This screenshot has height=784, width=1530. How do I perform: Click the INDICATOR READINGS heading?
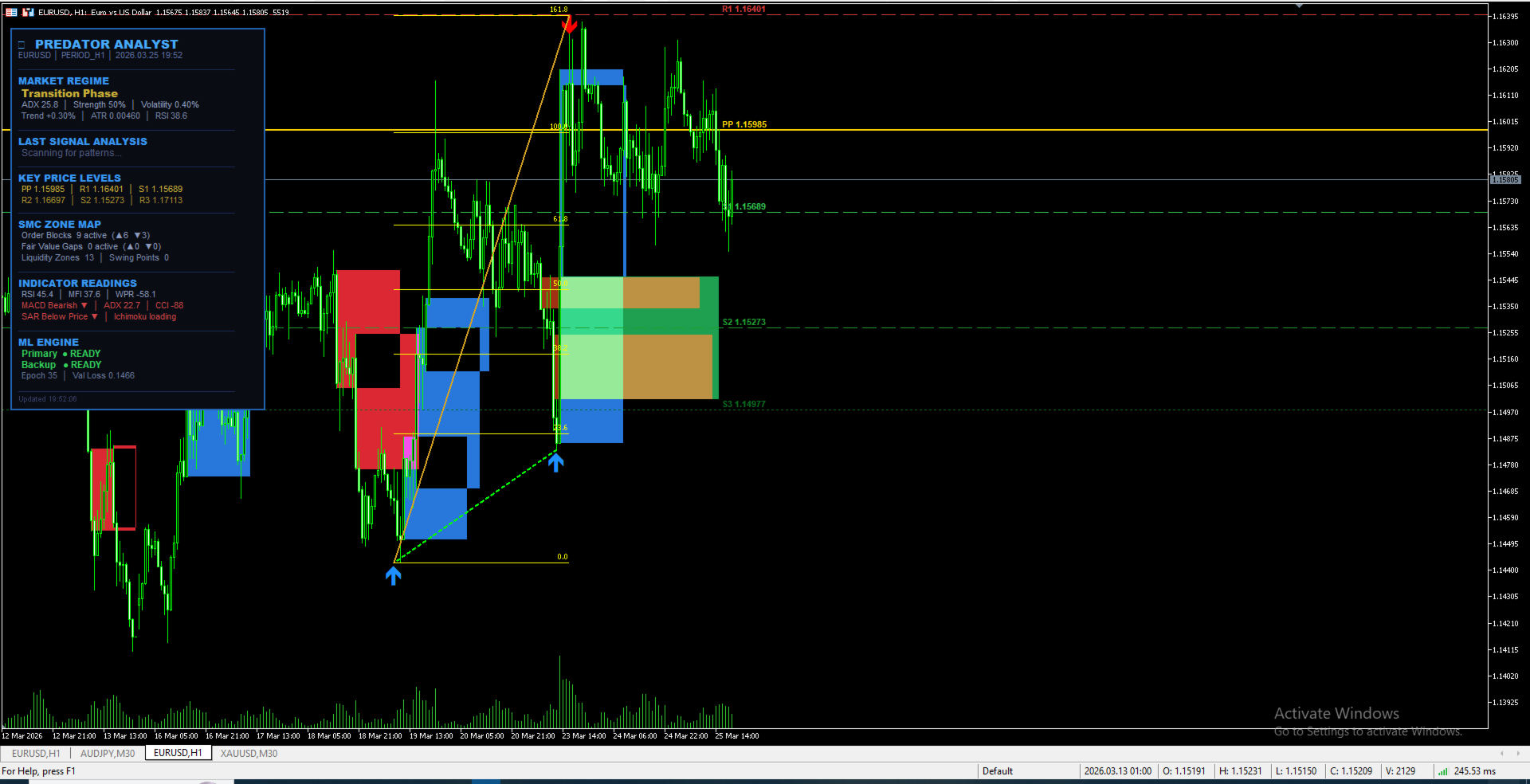(x=77, y=284)
